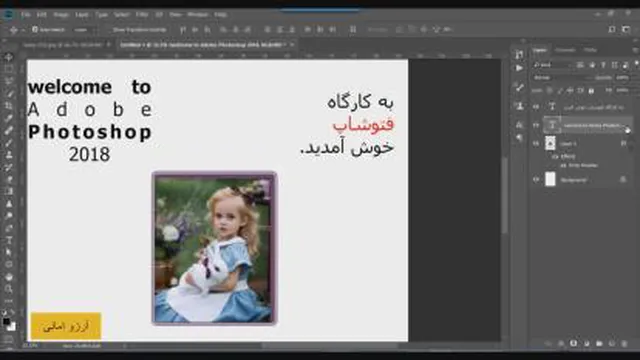Select the Path Selection tool
This screenshot has height=360, width=640.
9,253
